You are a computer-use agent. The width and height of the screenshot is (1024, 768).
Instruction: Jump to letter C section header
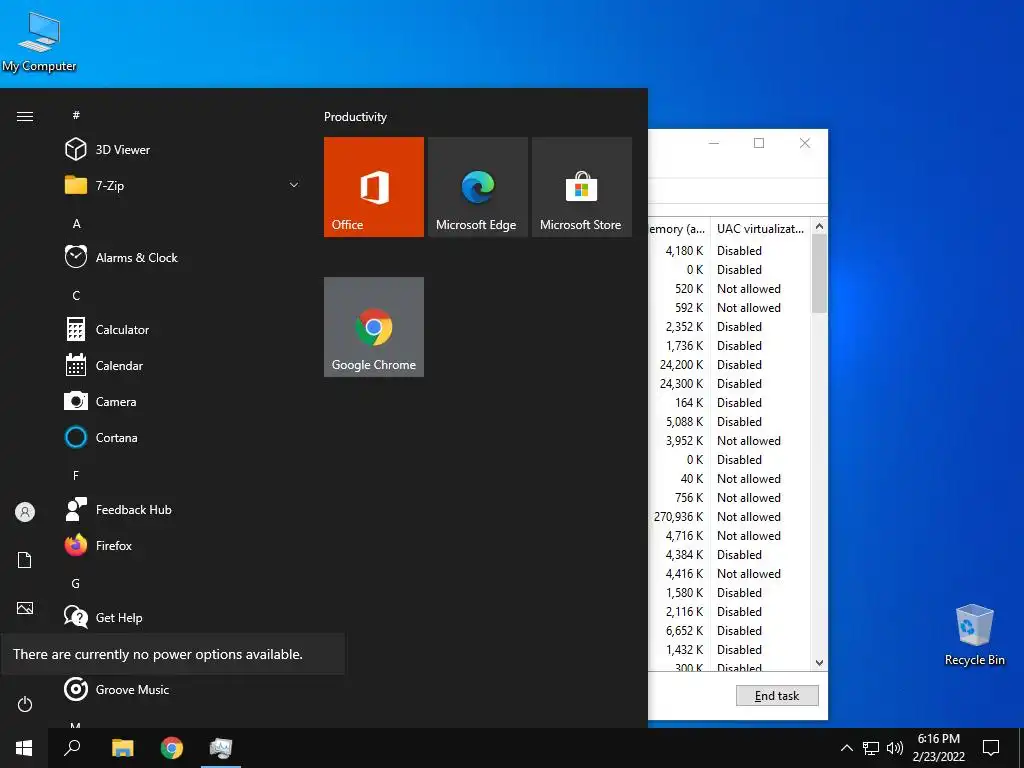[x=76, y=296]
